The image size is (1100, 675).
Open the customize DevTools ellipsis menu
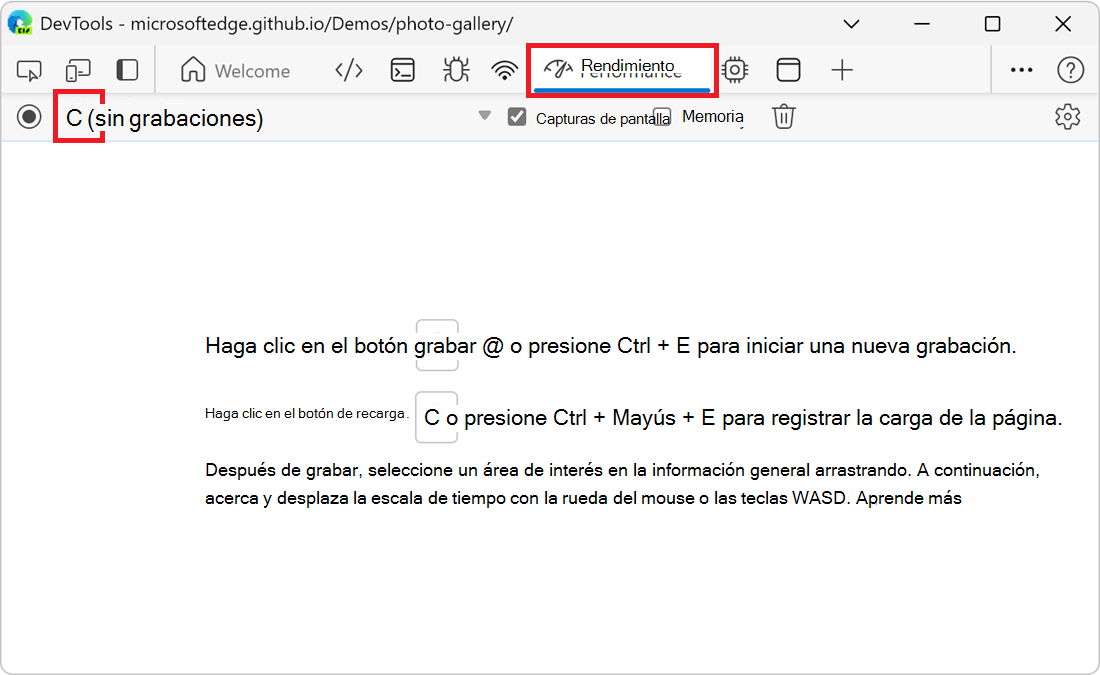[1021, 70]
